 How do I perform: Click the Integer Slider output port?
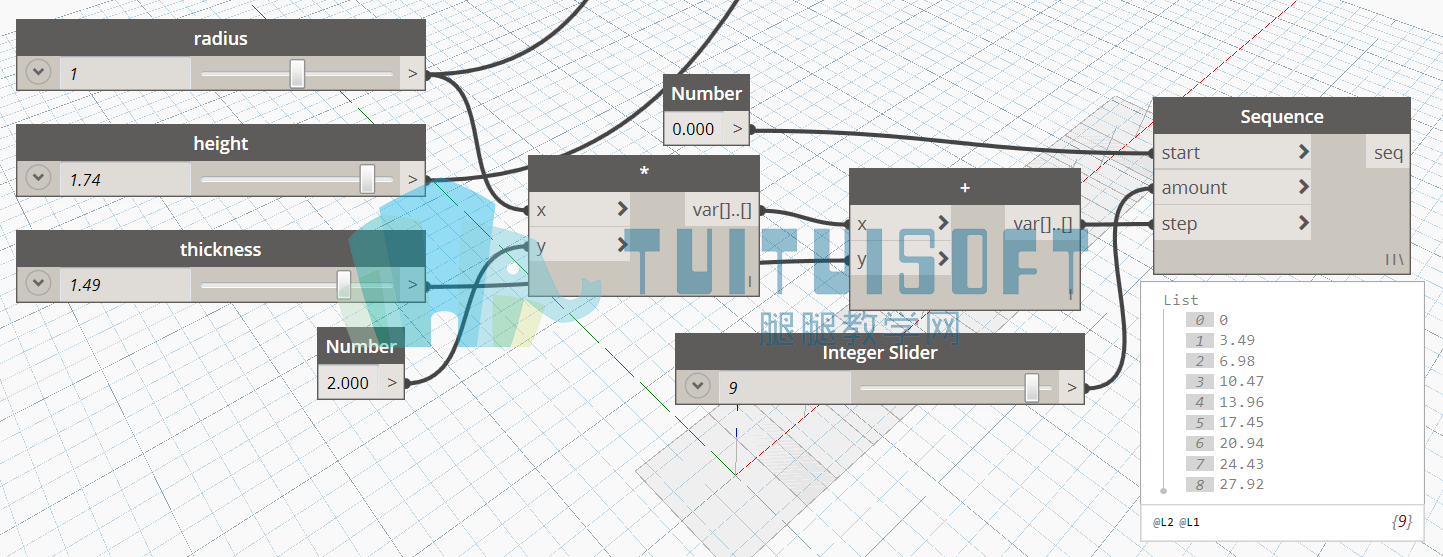pos(1072,387)
